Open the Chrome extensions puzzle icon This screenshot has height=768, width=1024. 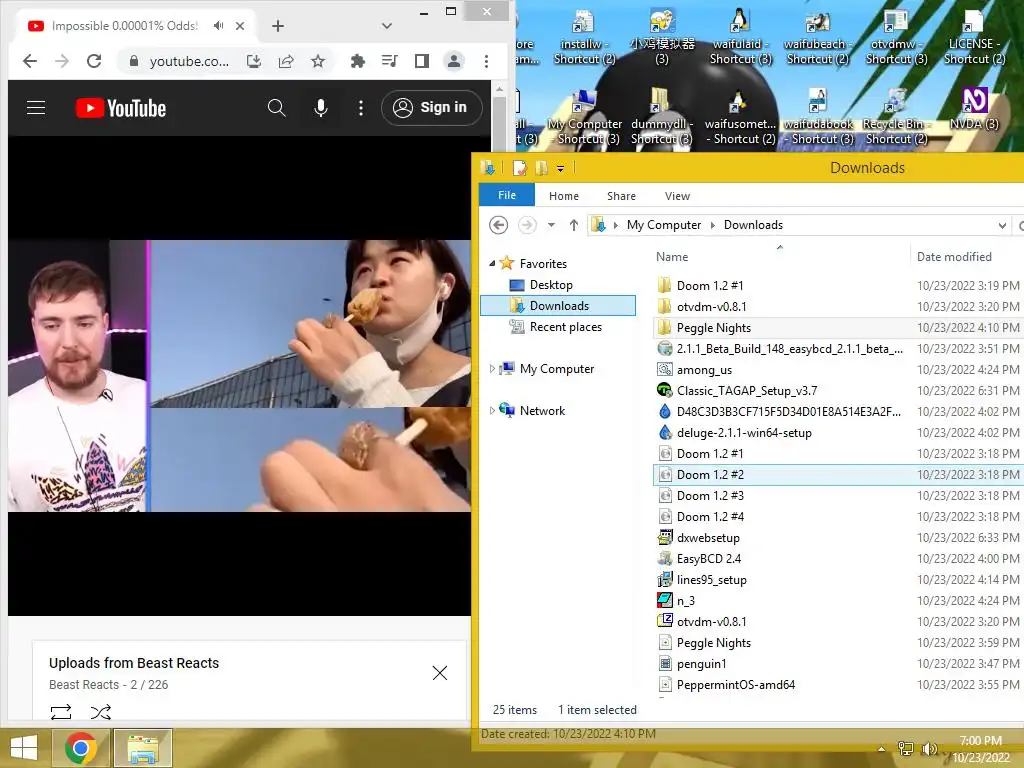pos(358,61)
